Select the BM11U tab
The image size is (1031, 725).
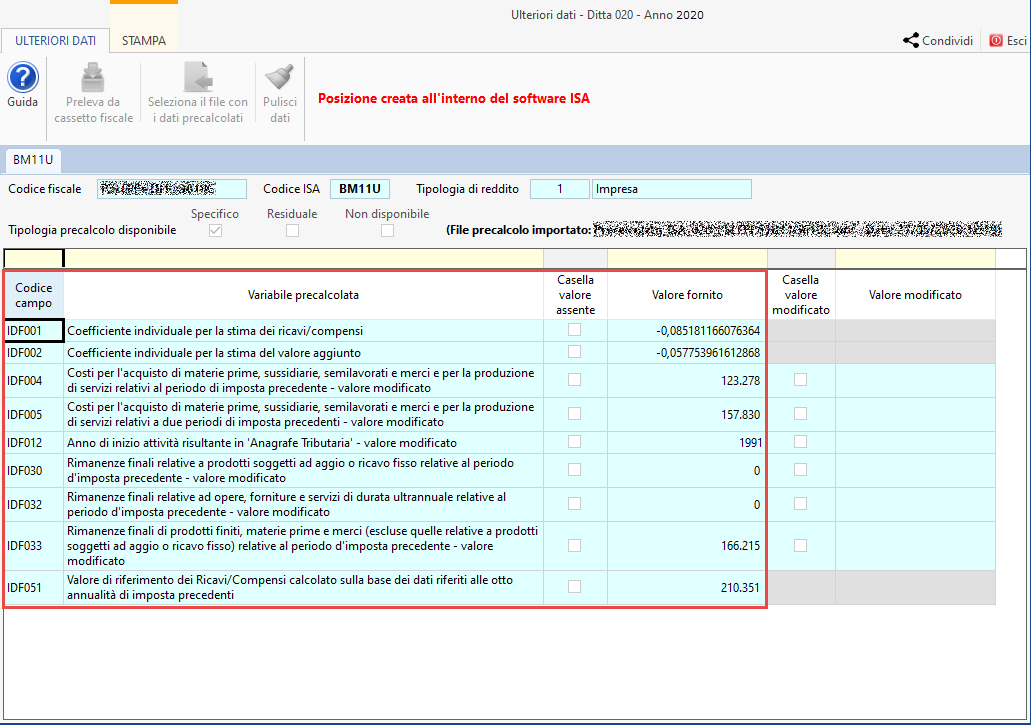[x=33, y=160]
